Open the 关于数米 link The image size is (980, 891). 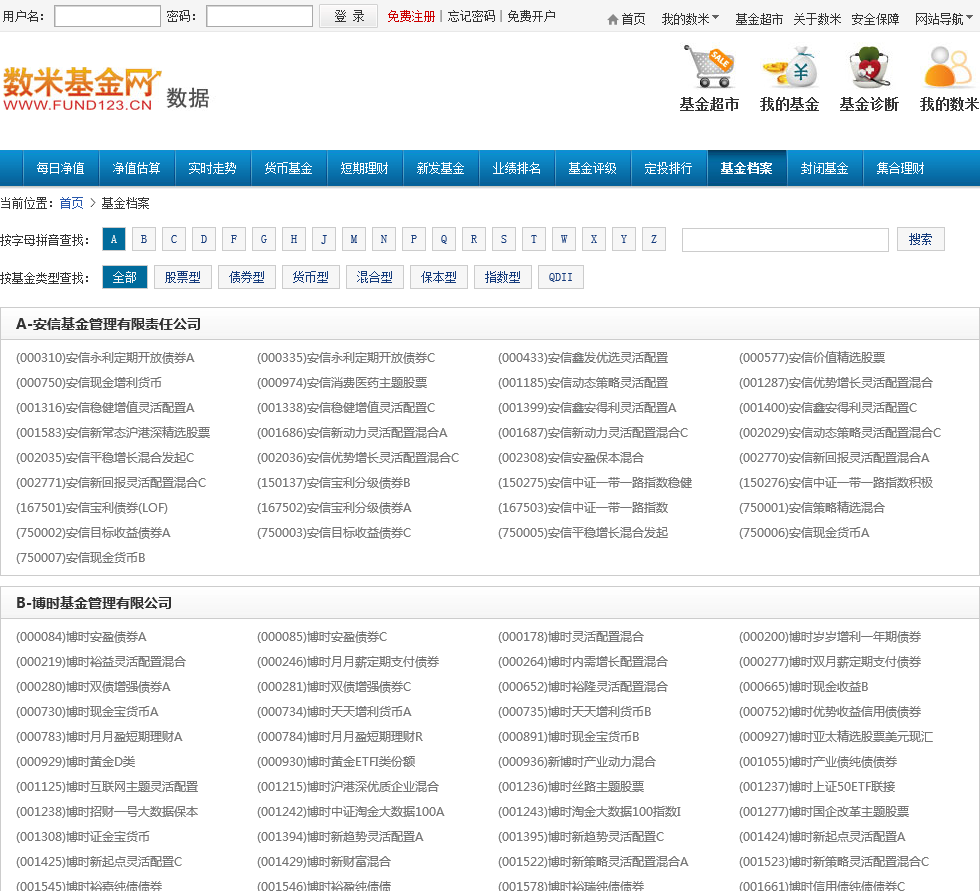point(817,19)
